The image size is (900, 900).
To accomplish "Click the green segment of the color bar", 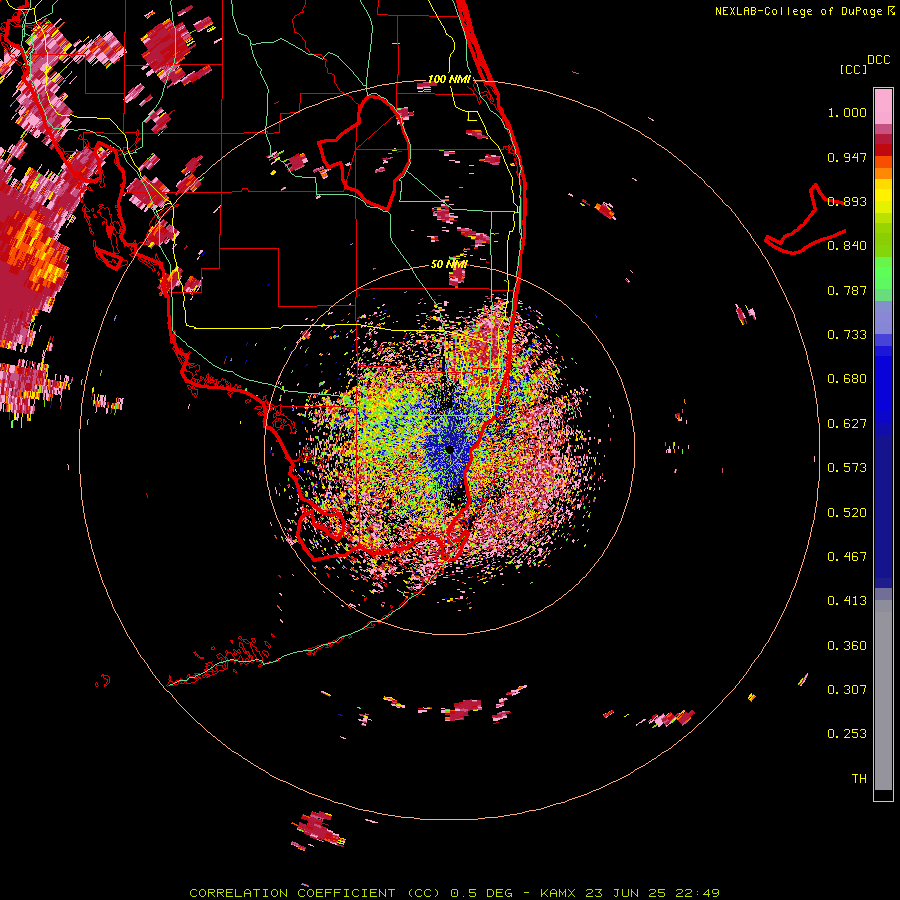I will (x=883, y=273).
